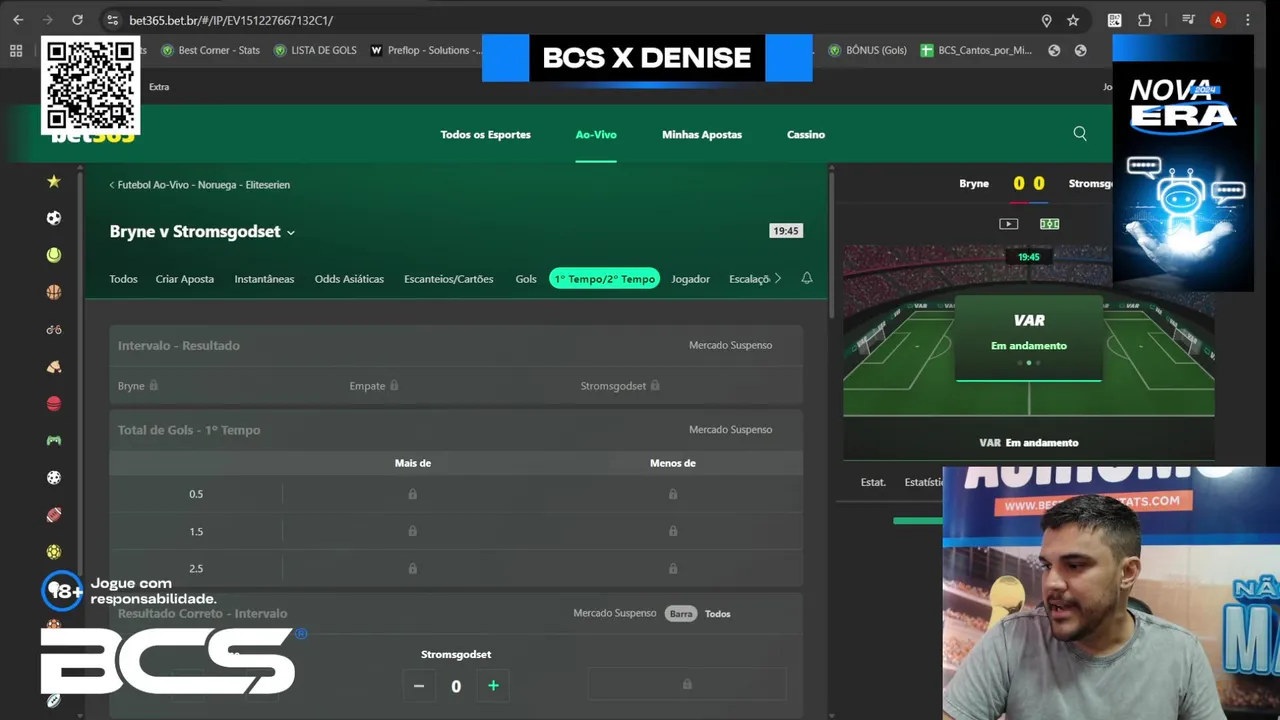Select the 1º Tempo/2º Tempo tab
Image resolution: width=1280 pixels, height=720 pixels.
[x=604, y=279]
